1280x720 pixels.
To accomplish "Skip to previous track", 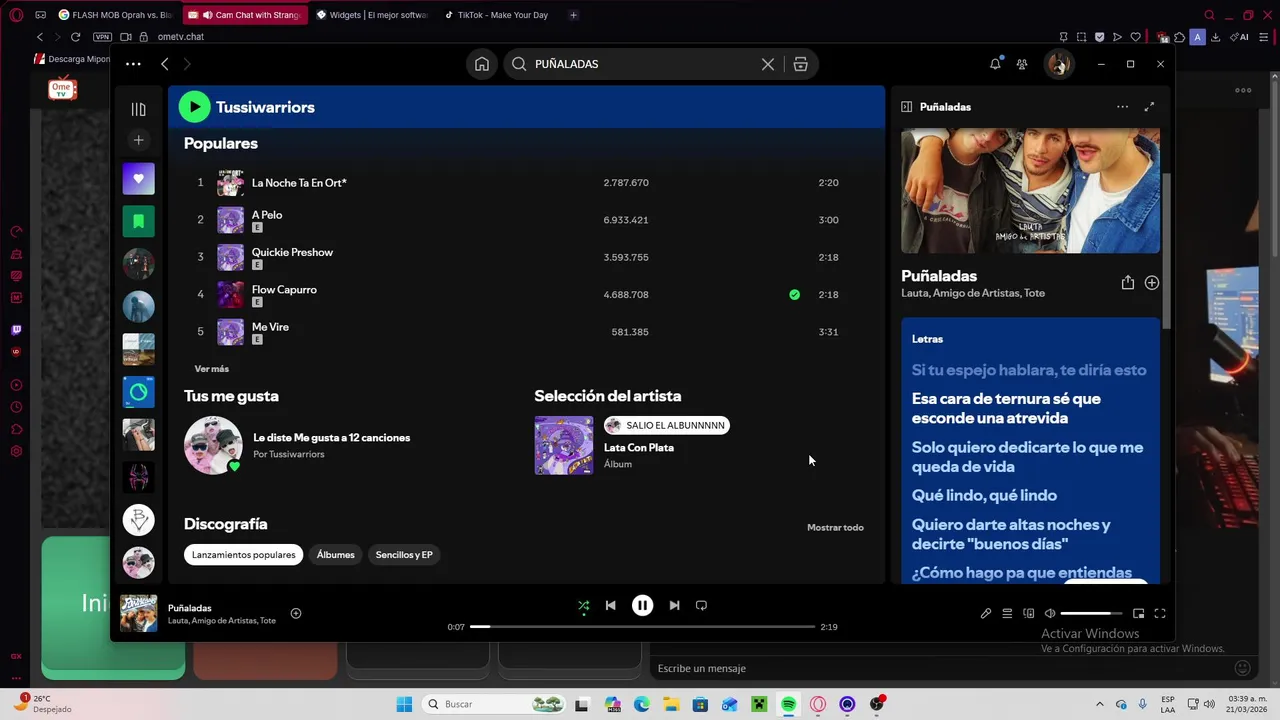I will (x=610, y=606).
